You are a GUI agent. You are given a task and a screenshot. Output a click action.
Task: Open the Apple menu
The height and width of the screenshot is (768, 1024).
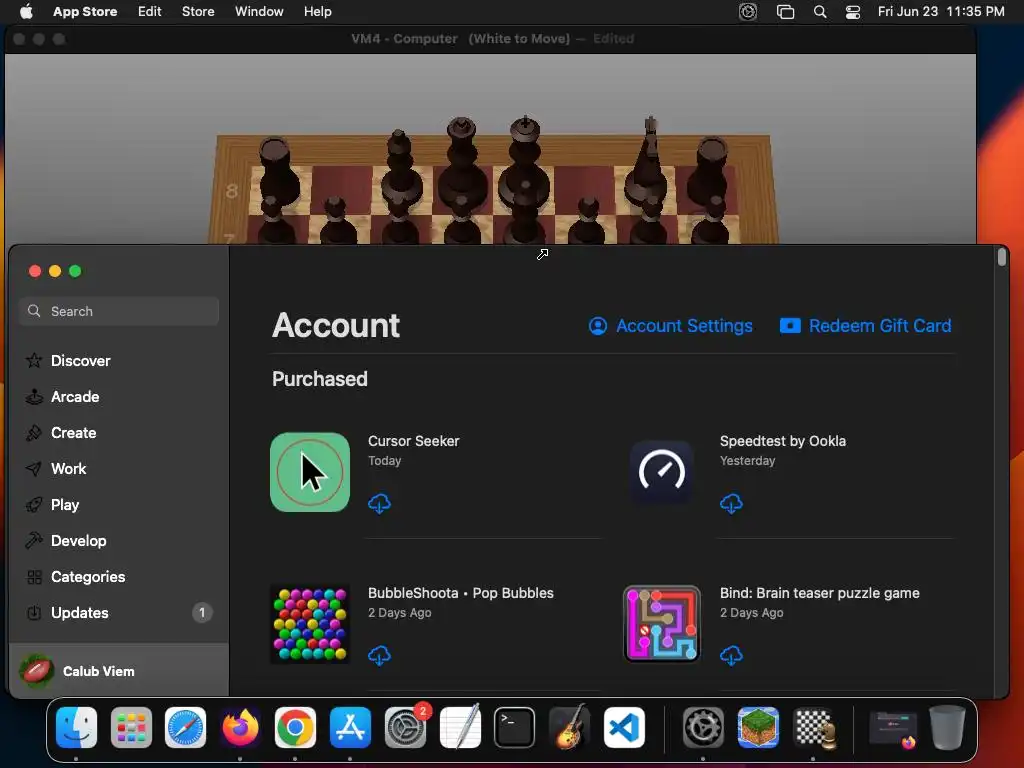(x=26, y=11)
